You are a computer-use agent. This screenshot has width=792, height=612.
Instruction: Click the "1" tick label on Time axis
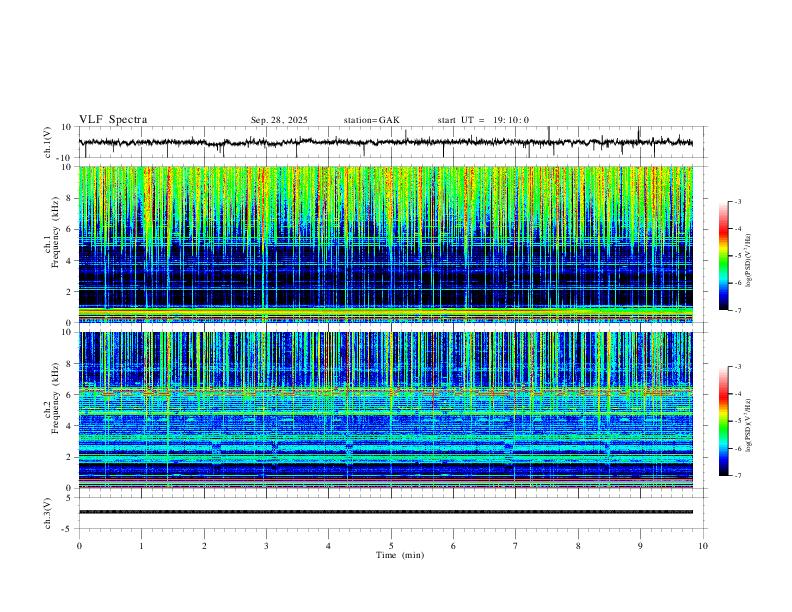pos(141,546)
